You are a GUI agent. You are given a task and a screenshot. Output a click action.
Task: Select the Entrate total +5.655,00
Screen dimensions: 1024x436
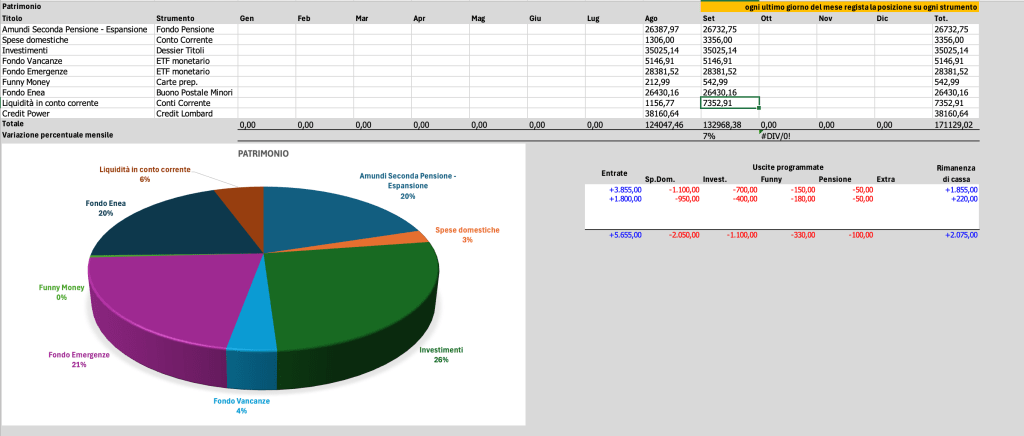625,235
